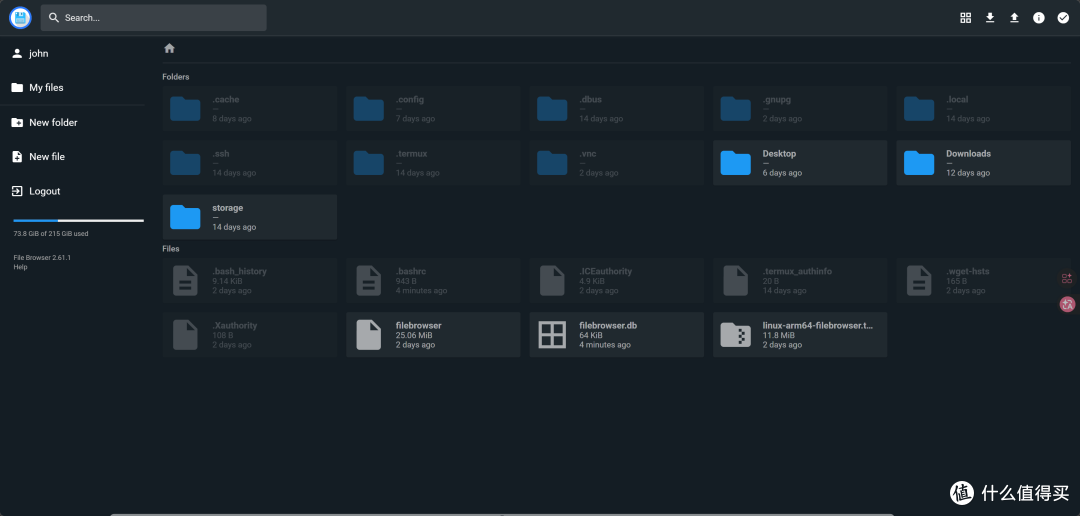This screenshot has width=1080, height=516.
Task: Select the .ICEauthority file
Action: [616, 280]
